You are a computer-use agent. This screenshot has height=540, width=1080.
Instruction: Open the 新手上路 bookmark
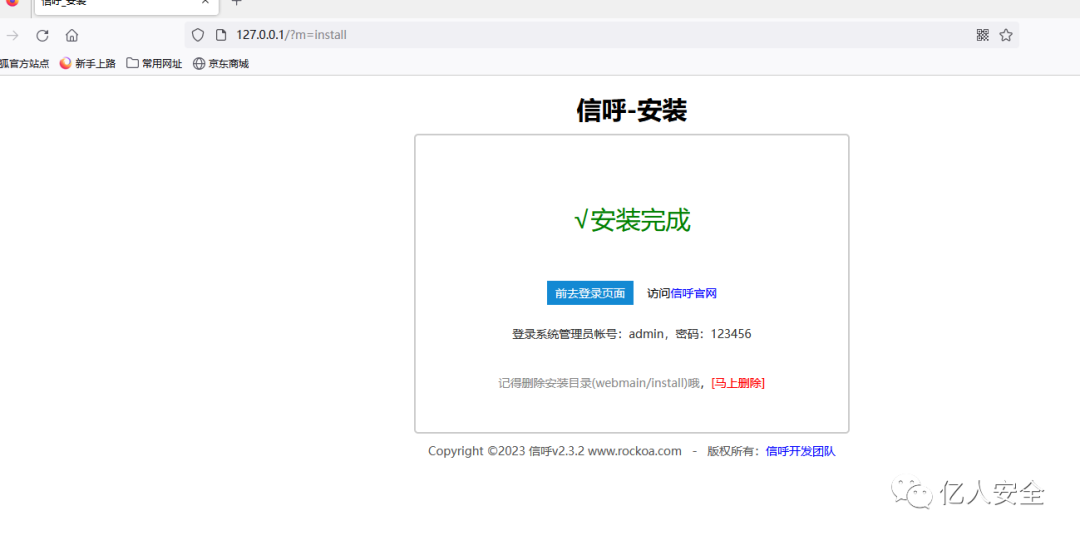87,64
